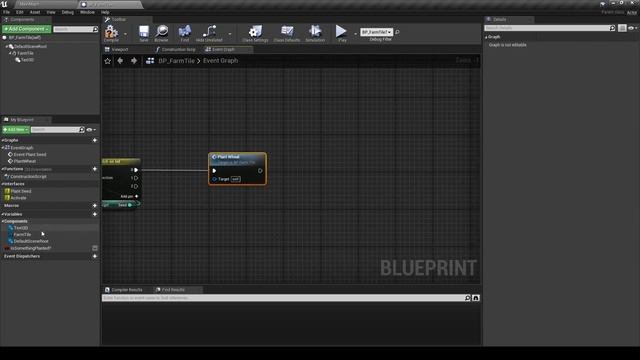Open My Blueprint view options eye dropdown

pos(91,130)
